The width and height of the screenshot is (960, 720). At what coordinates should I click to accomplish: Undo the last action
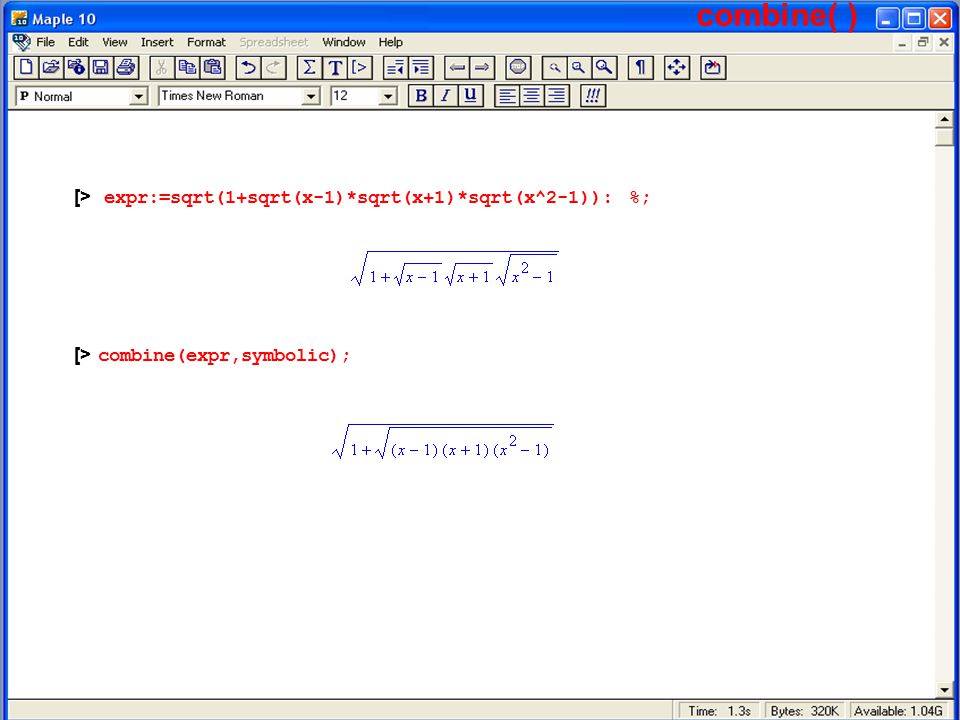coord(248,67)
